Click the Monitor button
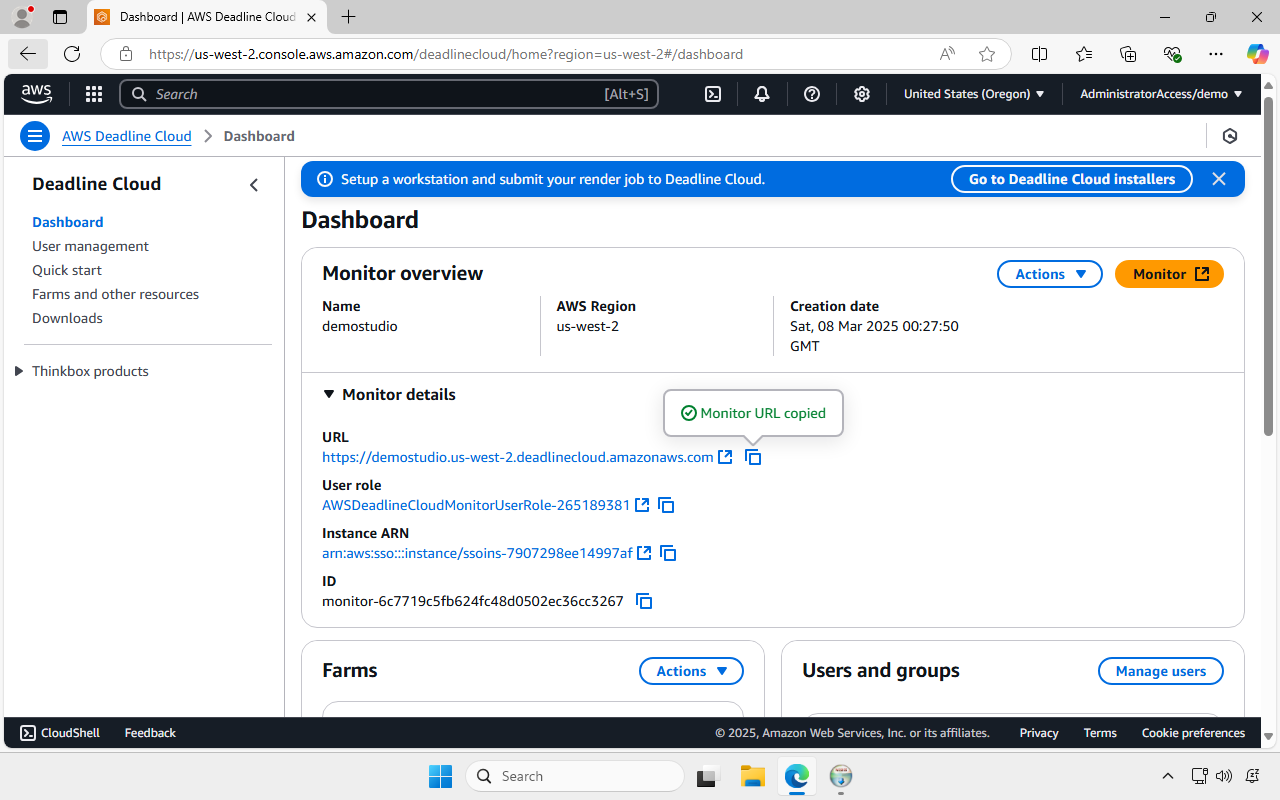This screenshot has height=800, width=1280. point(1168,273)
